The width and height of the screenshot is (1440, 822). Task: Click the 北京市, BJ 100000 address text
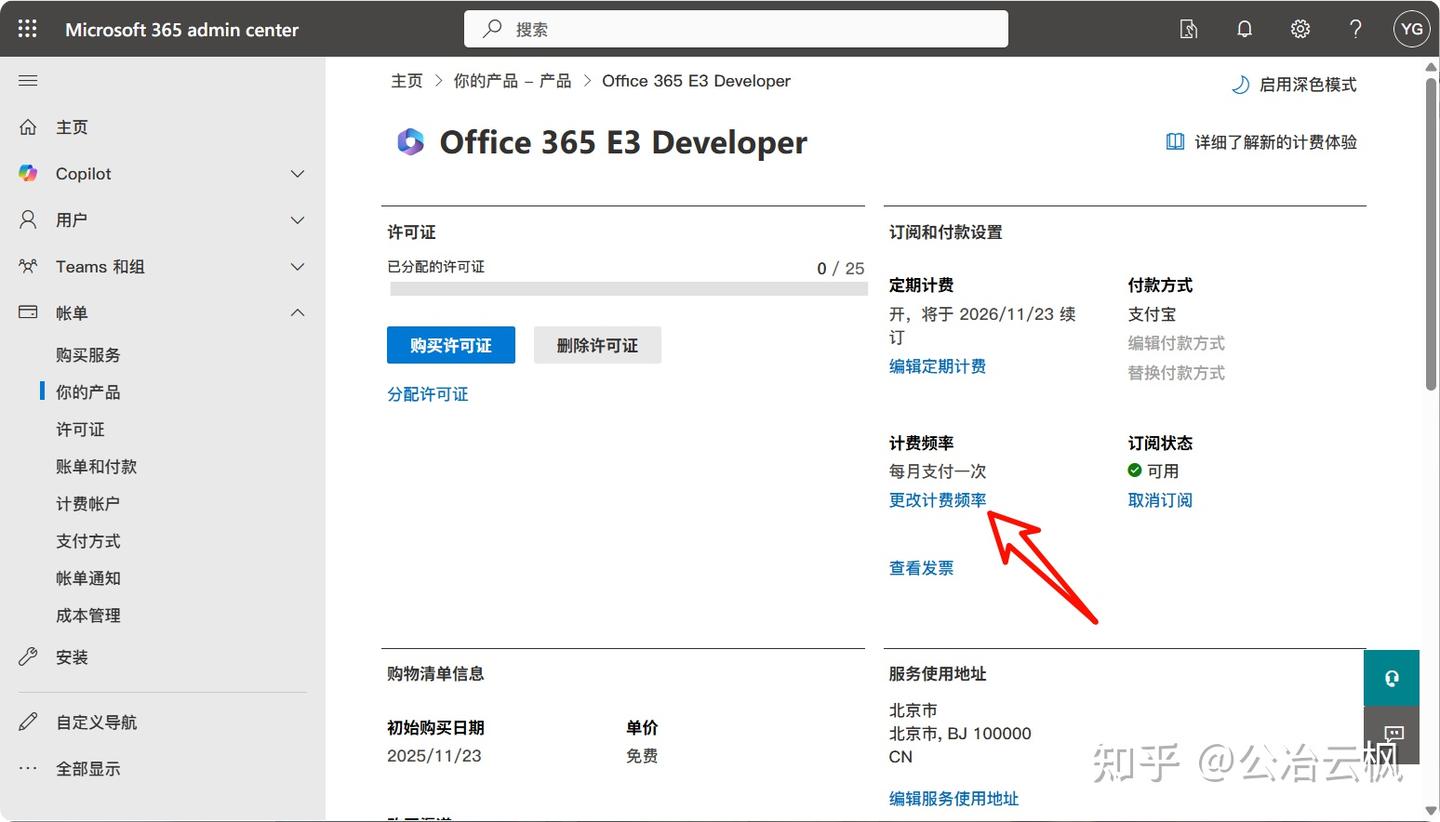[960, 733]
